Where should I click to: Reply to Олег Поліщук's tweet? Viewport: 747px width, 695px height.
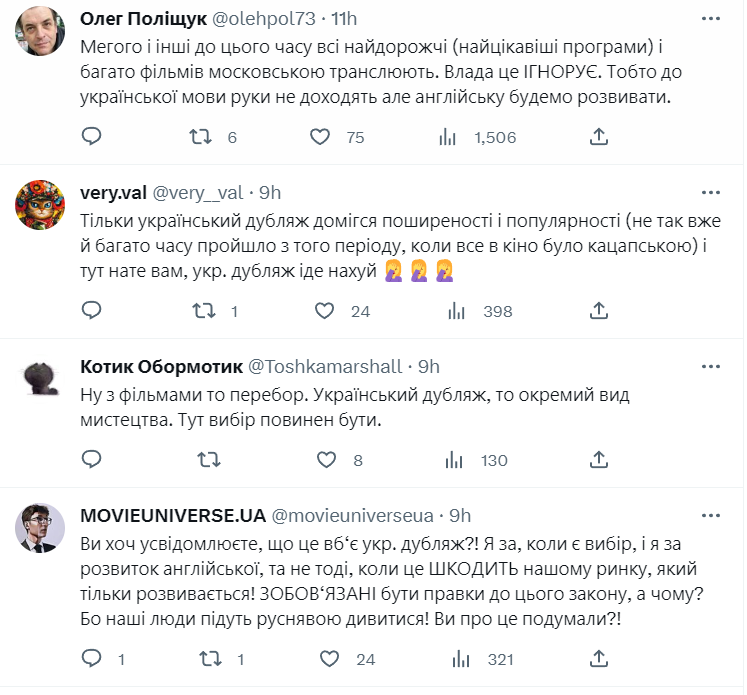pyautogui.click(x=91, y=136)
